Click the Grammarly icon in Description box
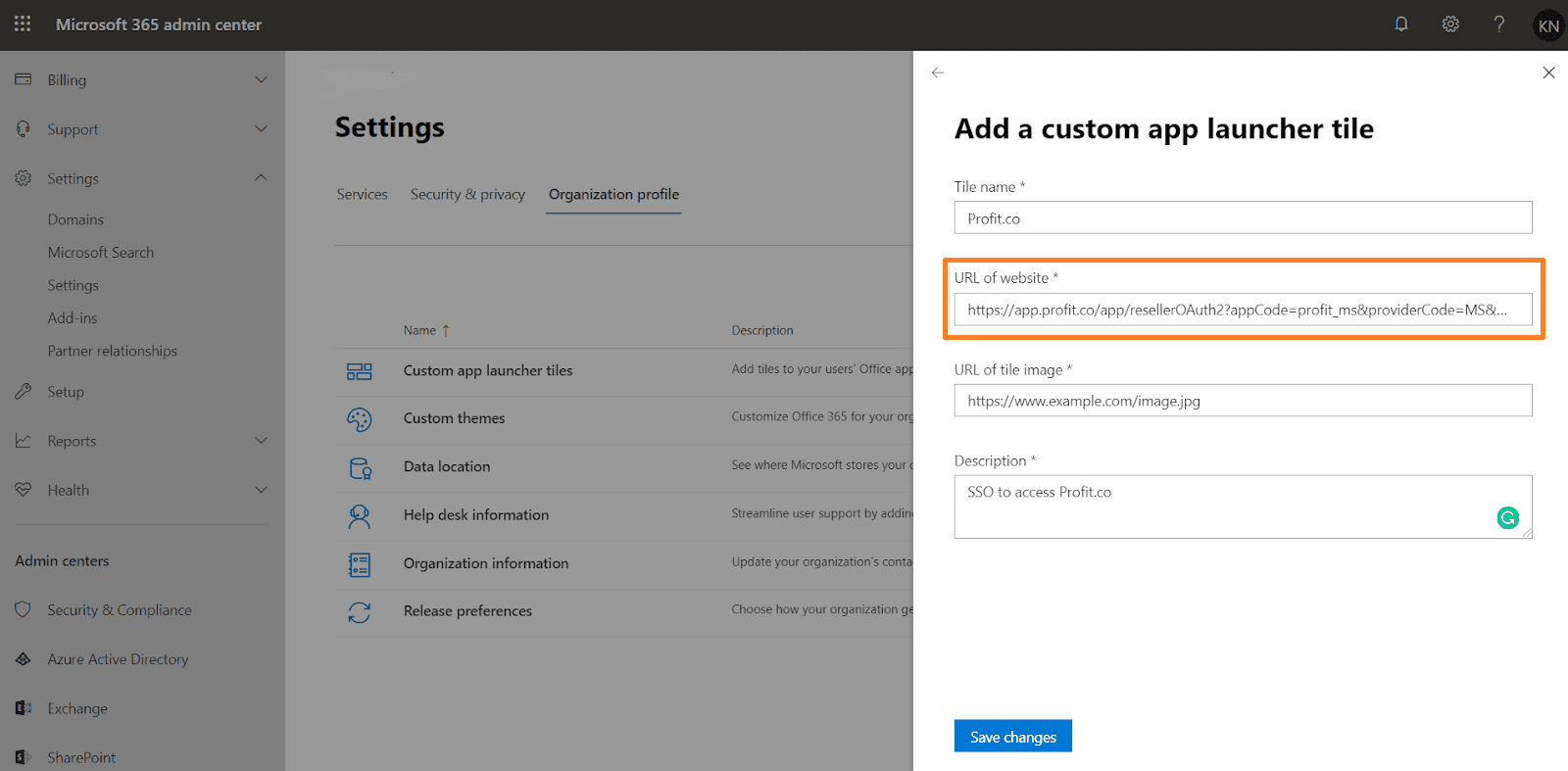 1508,517
